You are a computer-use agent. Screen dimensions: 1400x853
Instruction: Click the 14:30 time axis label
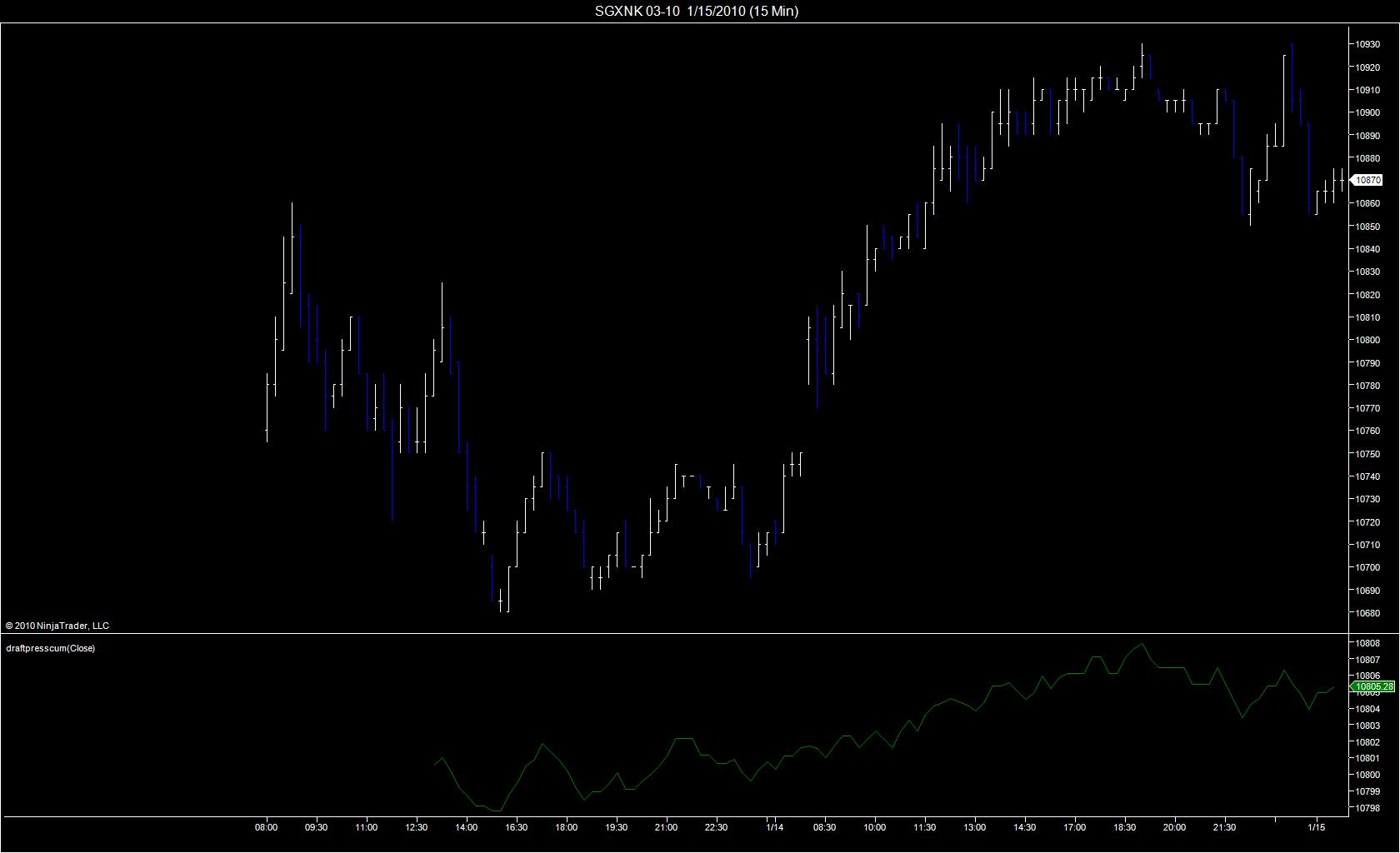tap(1025, 827)
